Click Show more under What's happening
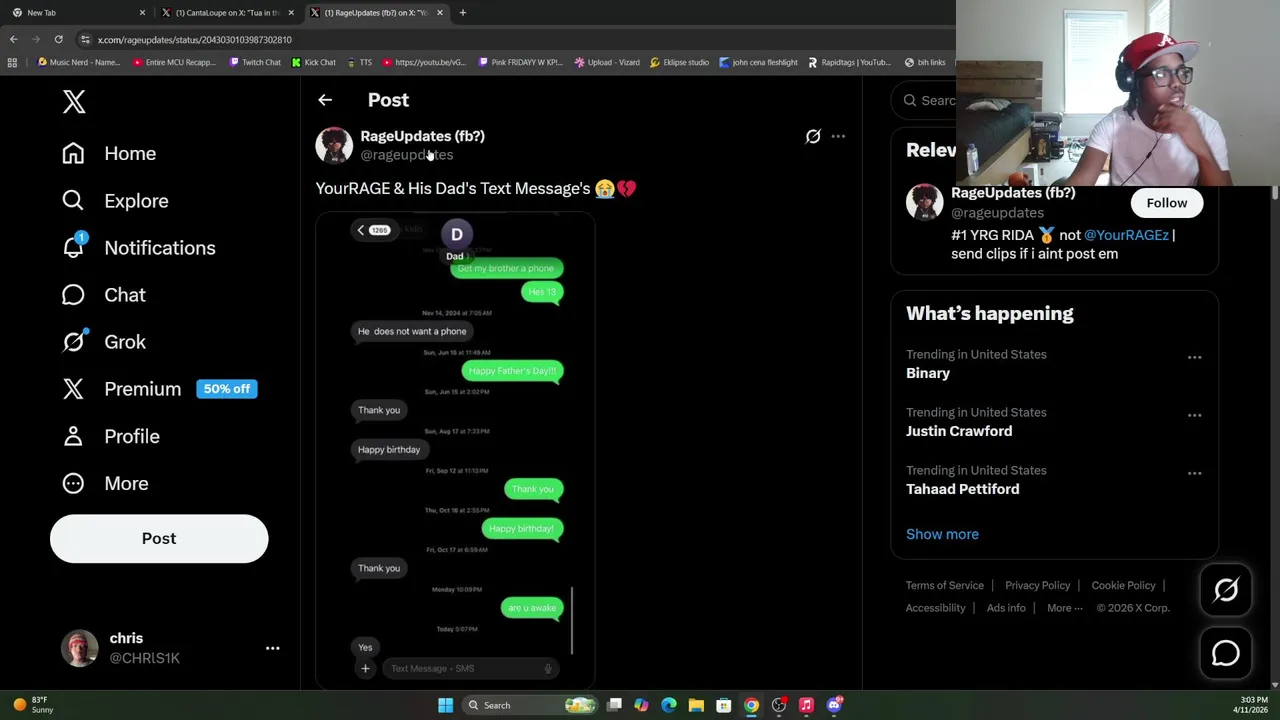Screen dimensions: 1280x720 point(942,534)
